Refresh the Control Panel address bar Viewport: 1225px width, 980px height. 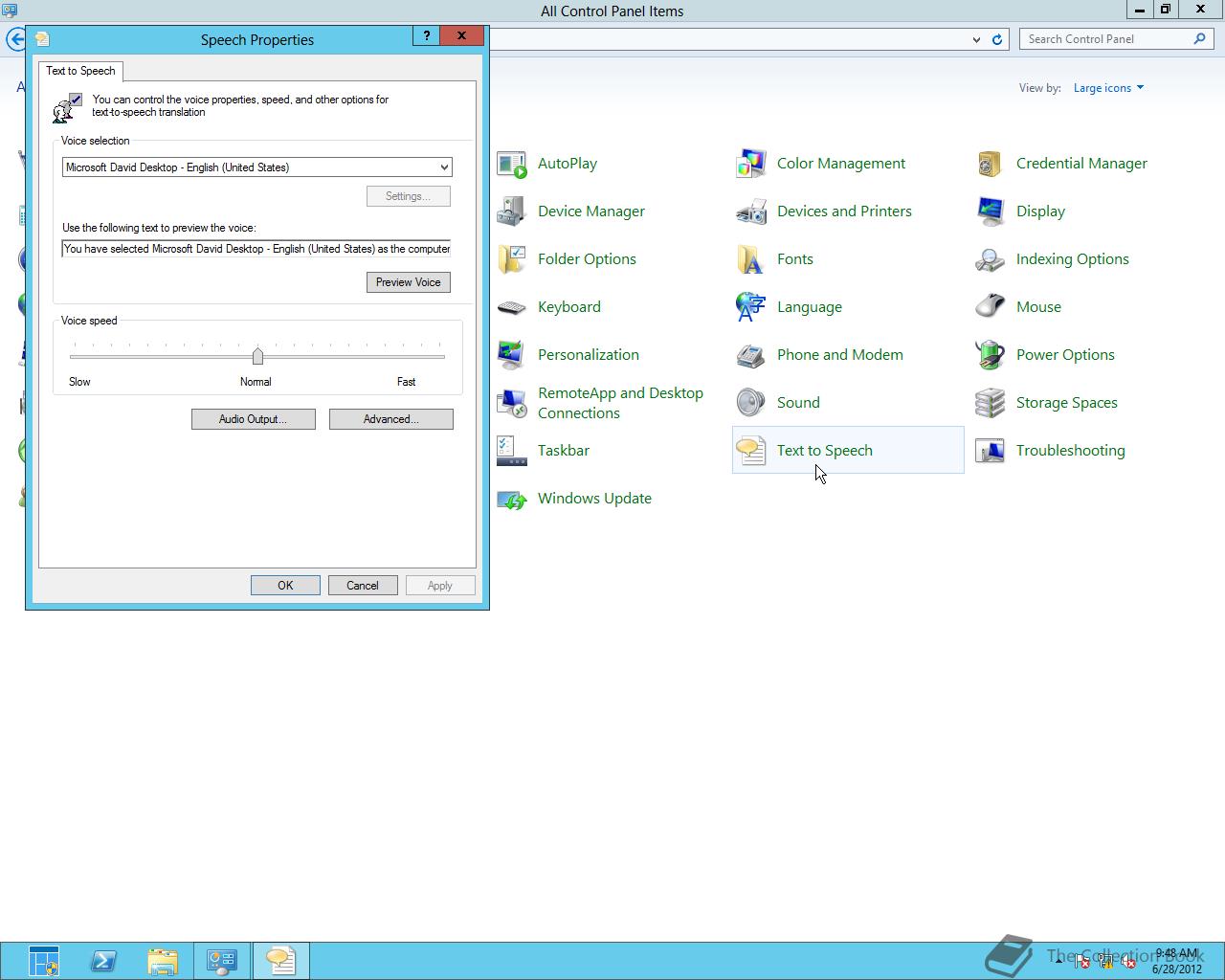click(997, 39)
